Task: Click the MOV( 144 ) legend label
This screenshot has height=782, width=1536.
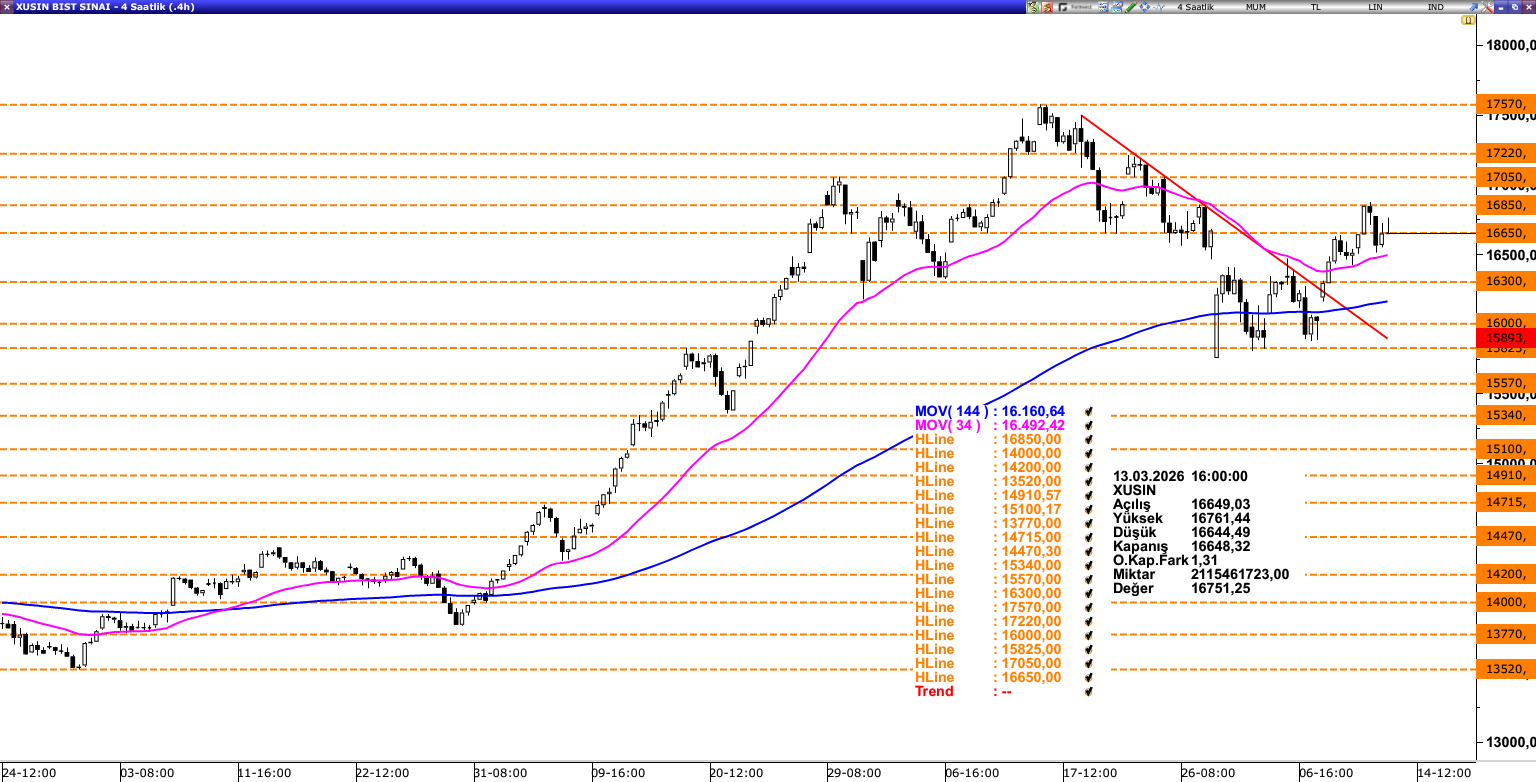Action: pos(950,411)
